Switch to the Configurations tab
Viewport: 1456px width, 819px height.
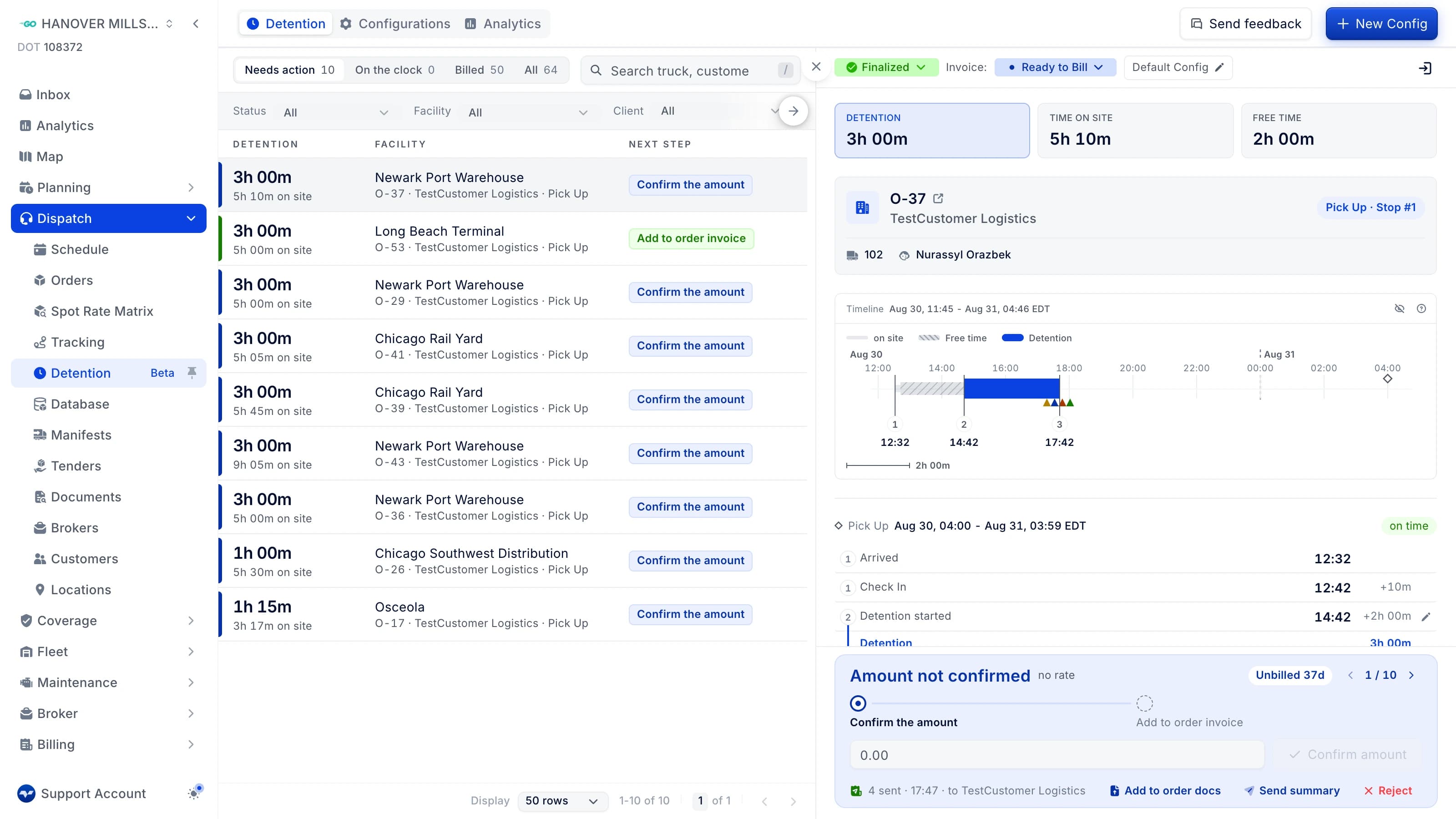point(396,24)
